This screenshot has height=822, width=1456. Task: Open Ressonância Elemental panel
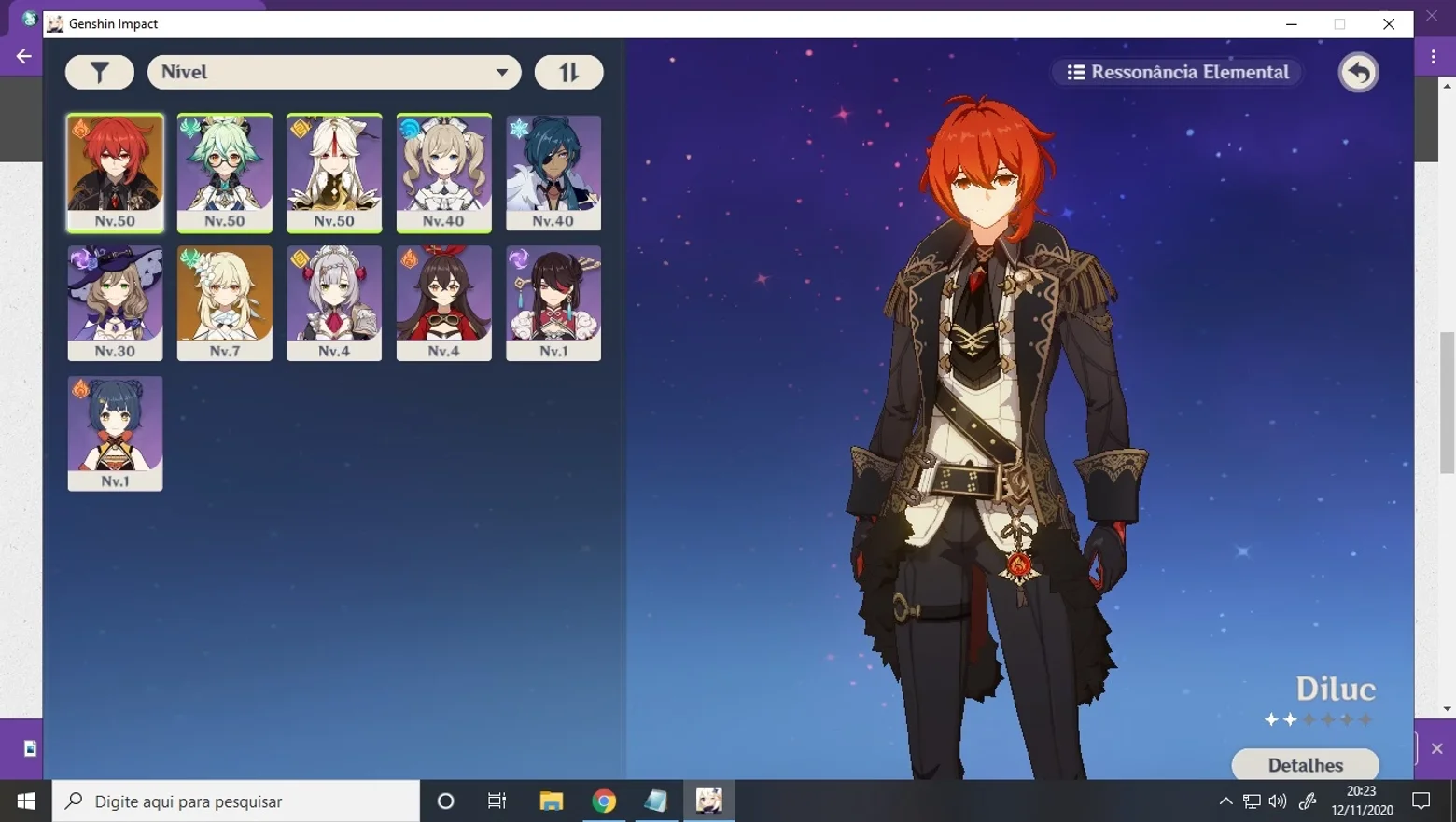click(x=1178, y=72)
